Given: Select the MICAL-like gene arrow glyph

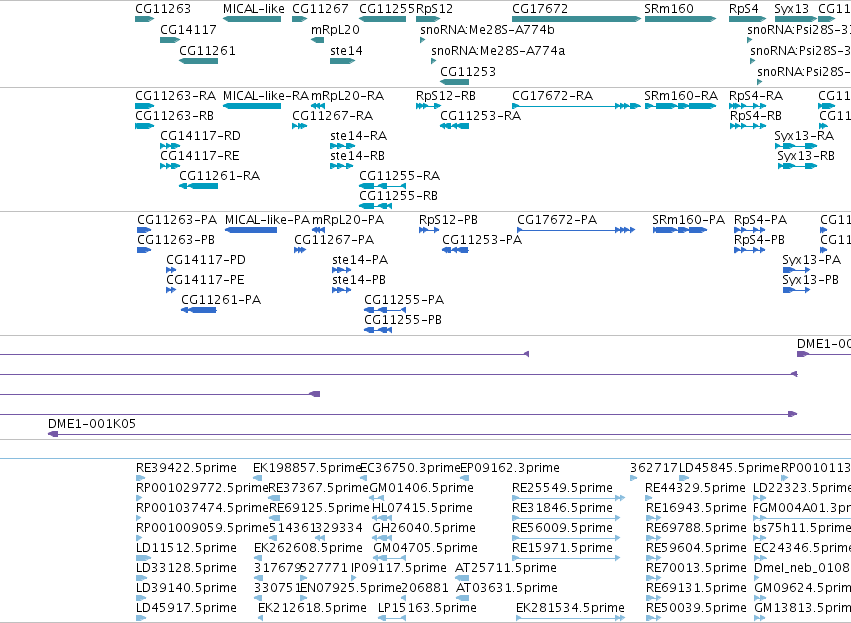Looking at the screenshot, I should tap(252, 20).
